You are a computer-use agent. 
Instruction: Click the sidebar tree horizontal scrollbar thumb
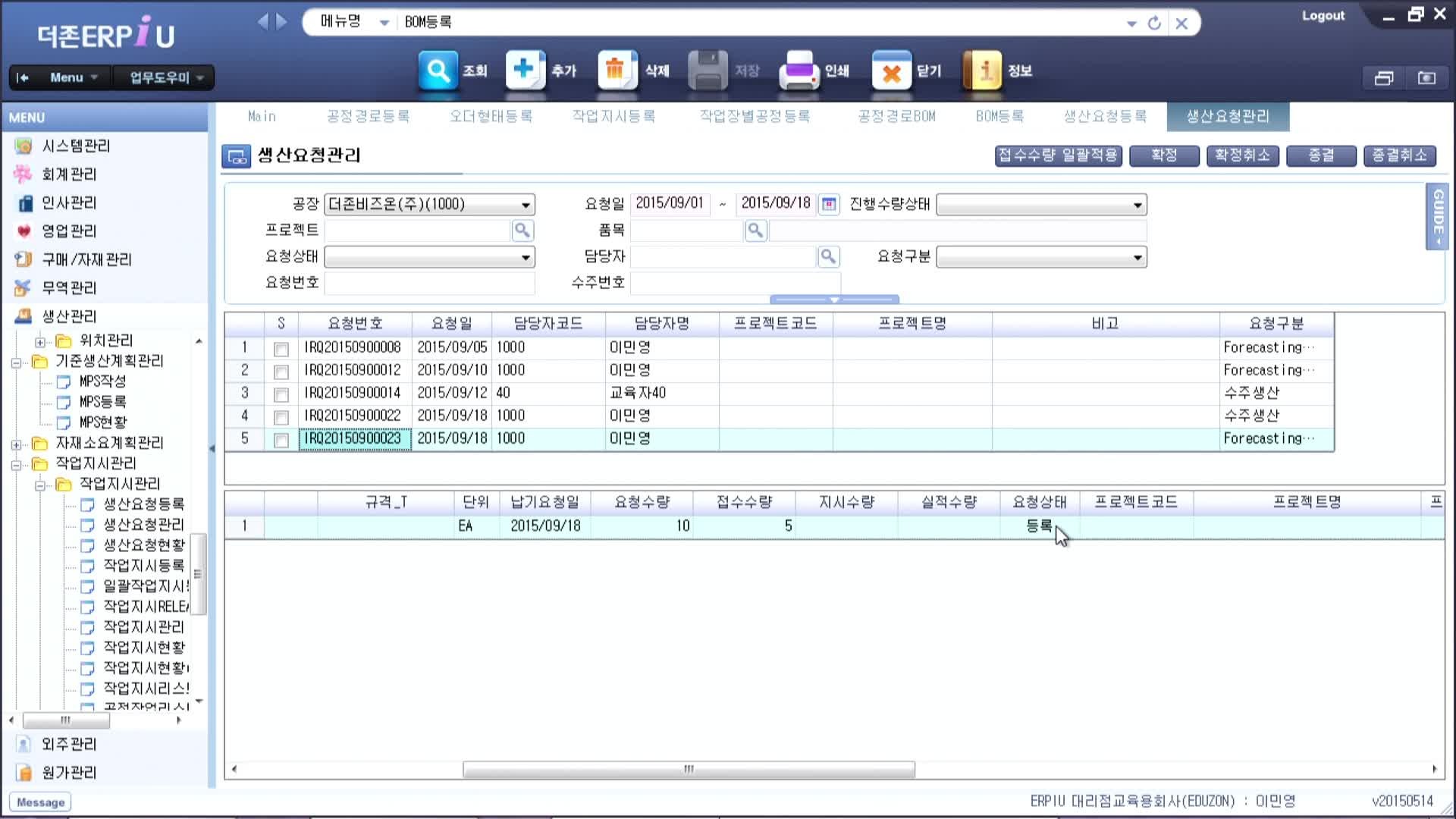(x=65, y=720)
